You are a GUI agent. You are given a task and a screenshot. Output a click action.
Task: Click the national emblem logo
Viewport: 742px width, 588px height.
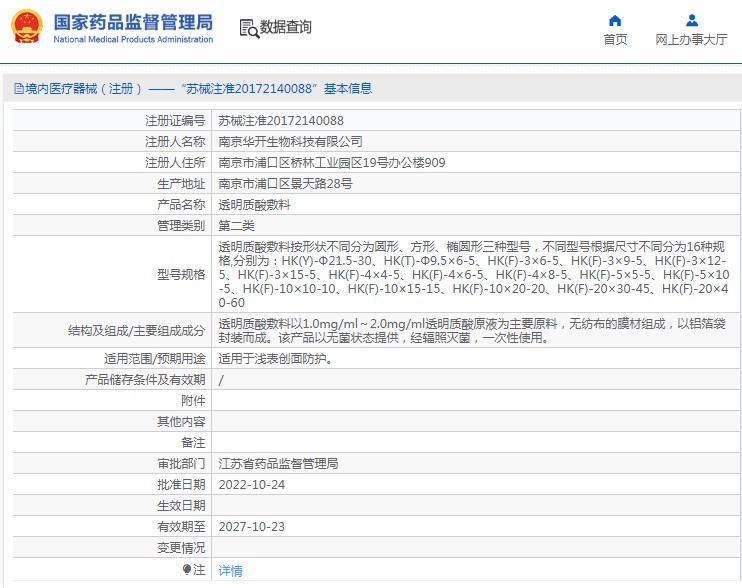tap(27, 26)
